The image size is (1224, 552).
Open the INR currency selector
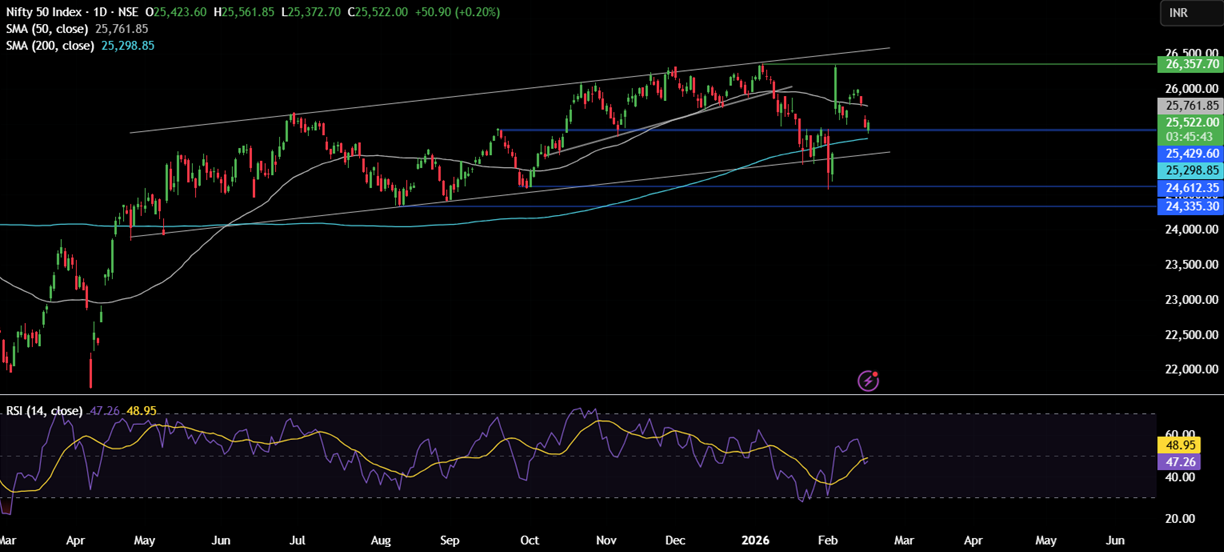tap(1178, 12)
